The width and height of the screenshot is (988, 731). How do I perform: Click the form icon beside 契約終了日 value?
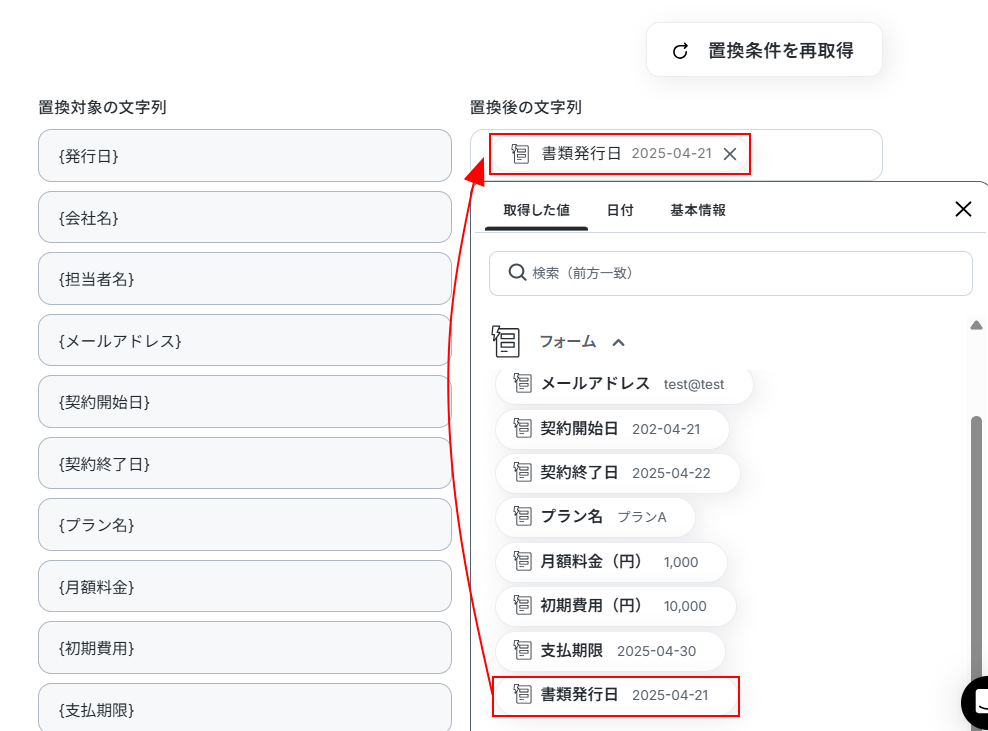tap(522, 472)
